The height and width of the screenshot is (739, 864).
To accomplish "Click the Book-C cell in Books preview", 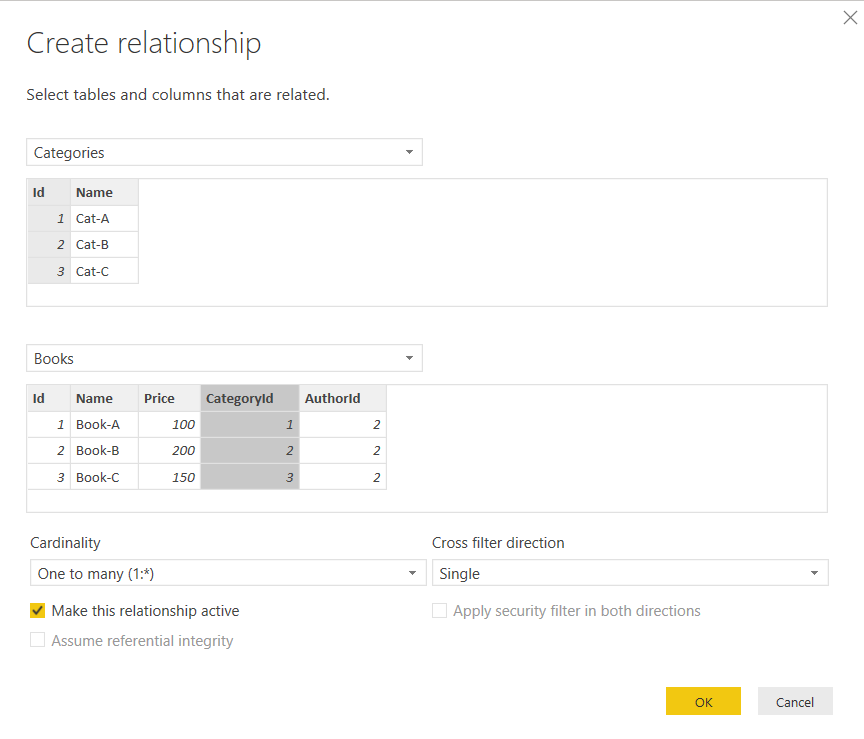I will click(98, 477).
